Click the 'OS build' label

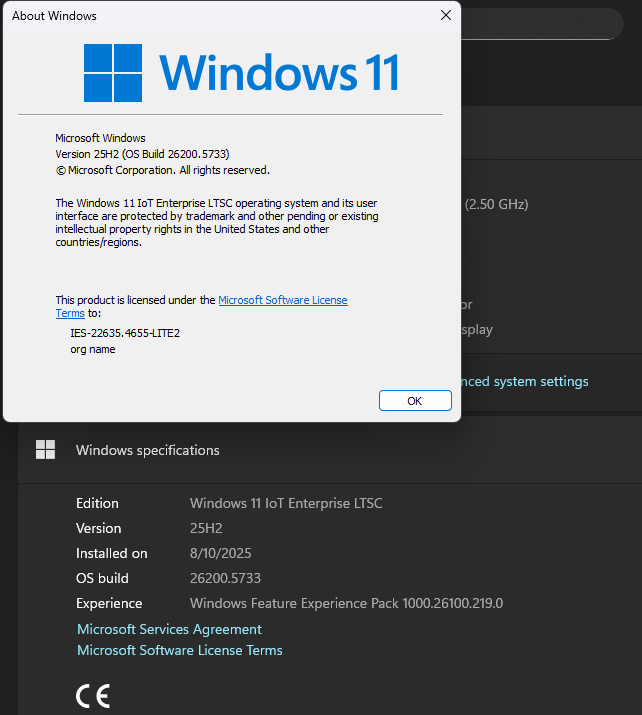click(x=102, y=578)
